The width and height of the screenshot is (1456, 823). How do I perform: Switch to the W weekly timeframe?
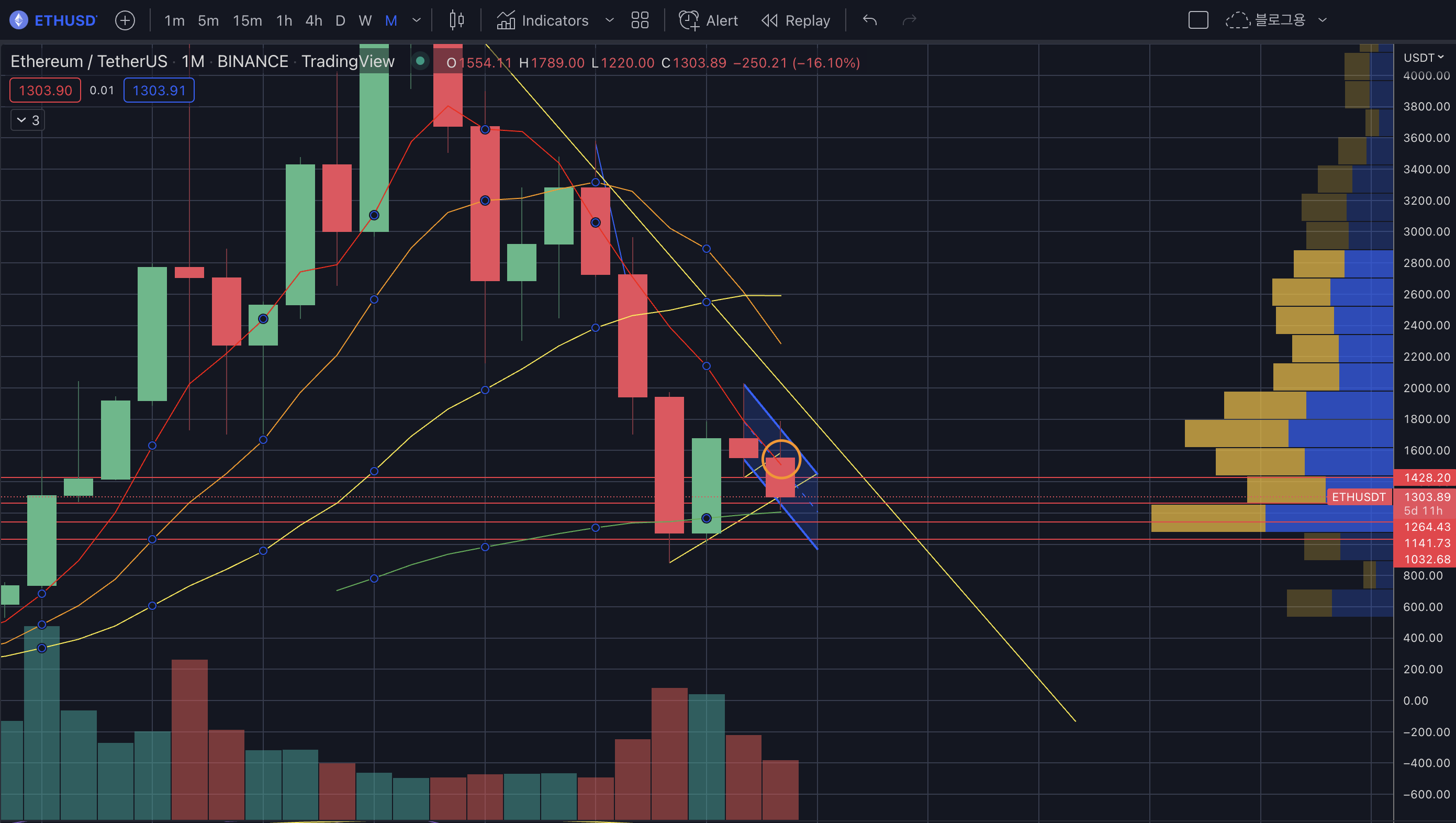pyautogui.click(x=365, y=21)
